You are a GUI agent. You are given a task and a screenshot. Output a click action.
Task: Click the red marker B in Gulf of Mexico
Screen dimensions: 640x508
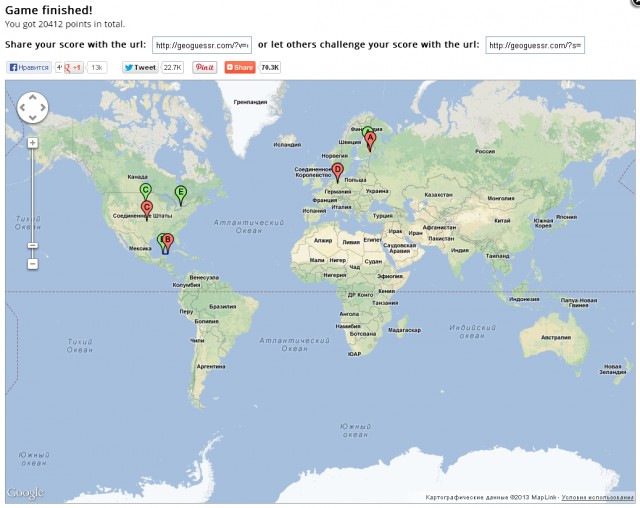(168, 242)
